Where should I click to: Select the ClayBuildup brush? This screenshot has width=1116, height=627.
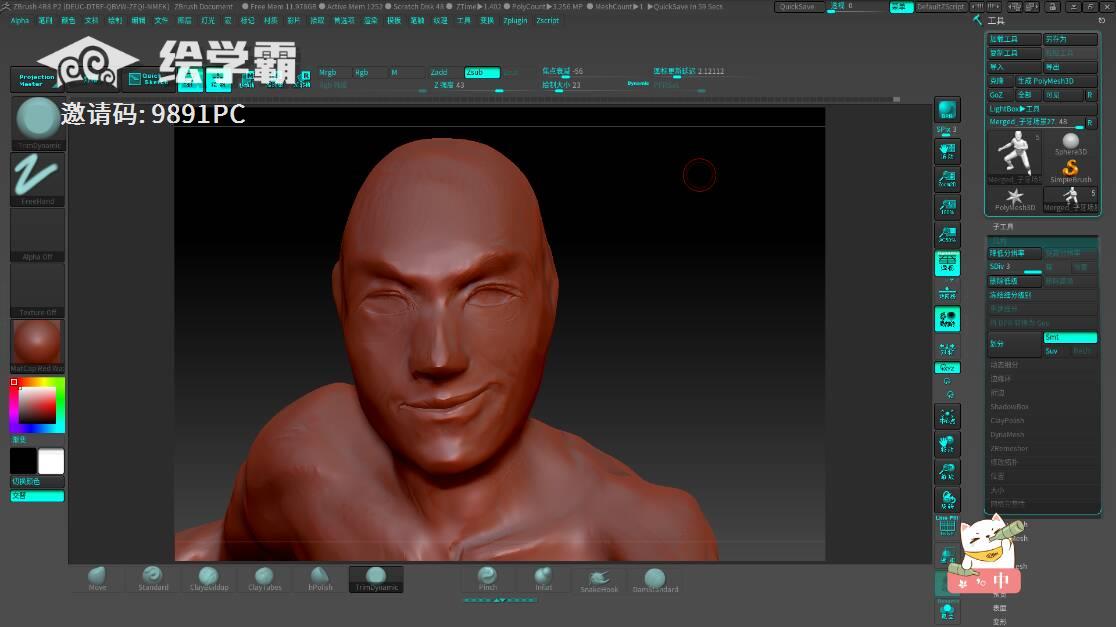[x=209, y=579]
